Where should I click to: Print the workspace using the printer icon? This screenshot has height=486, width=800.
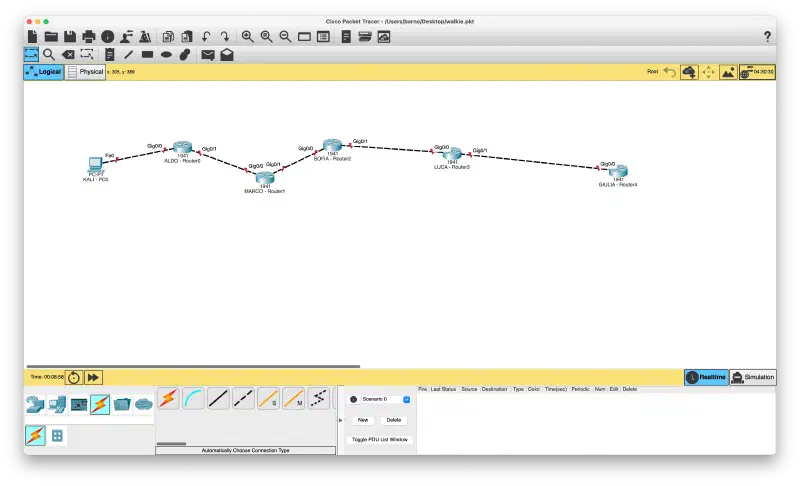click(x=89, y=36)
